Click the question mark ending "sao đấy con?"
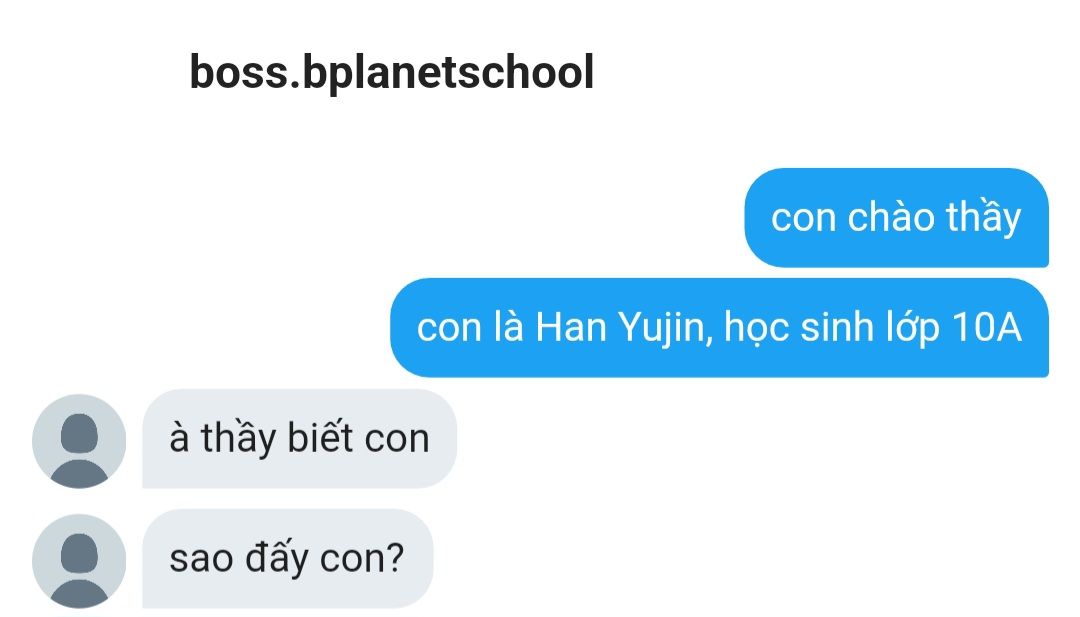The height and width of the screenshot is (617, 1080). click(x=396, y=556)
